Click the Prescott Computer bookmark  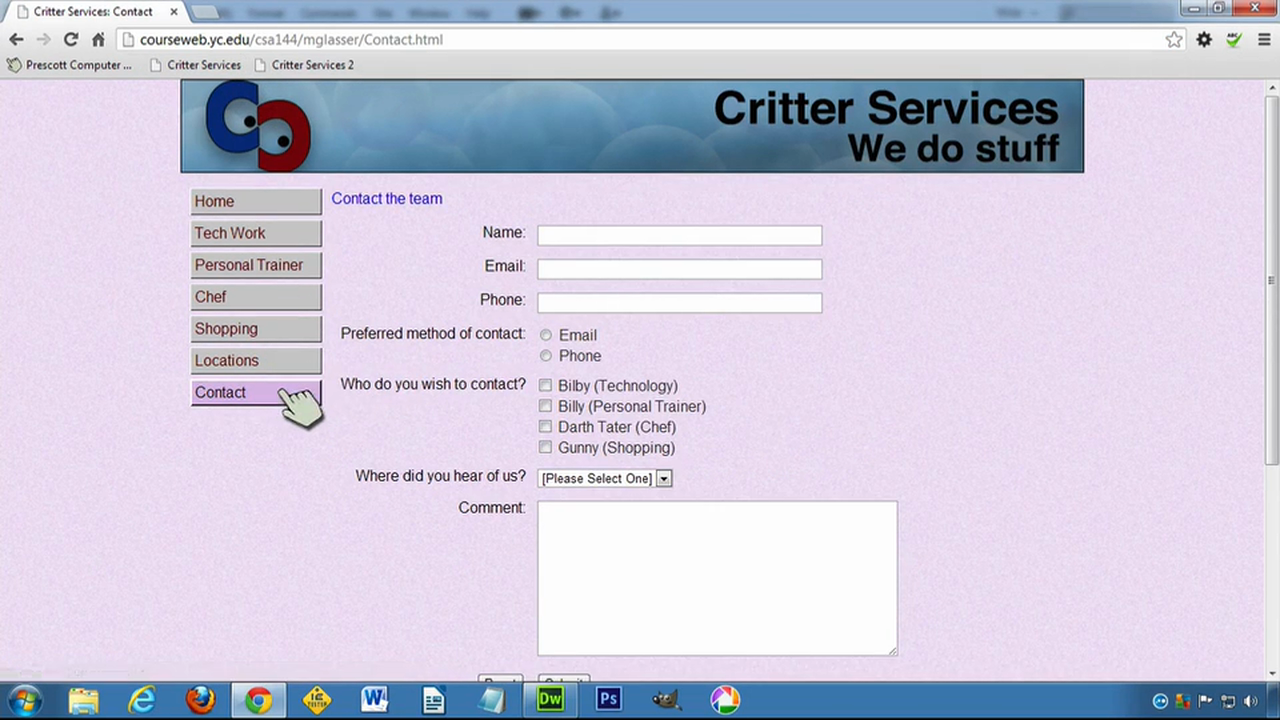pos(70,65)
